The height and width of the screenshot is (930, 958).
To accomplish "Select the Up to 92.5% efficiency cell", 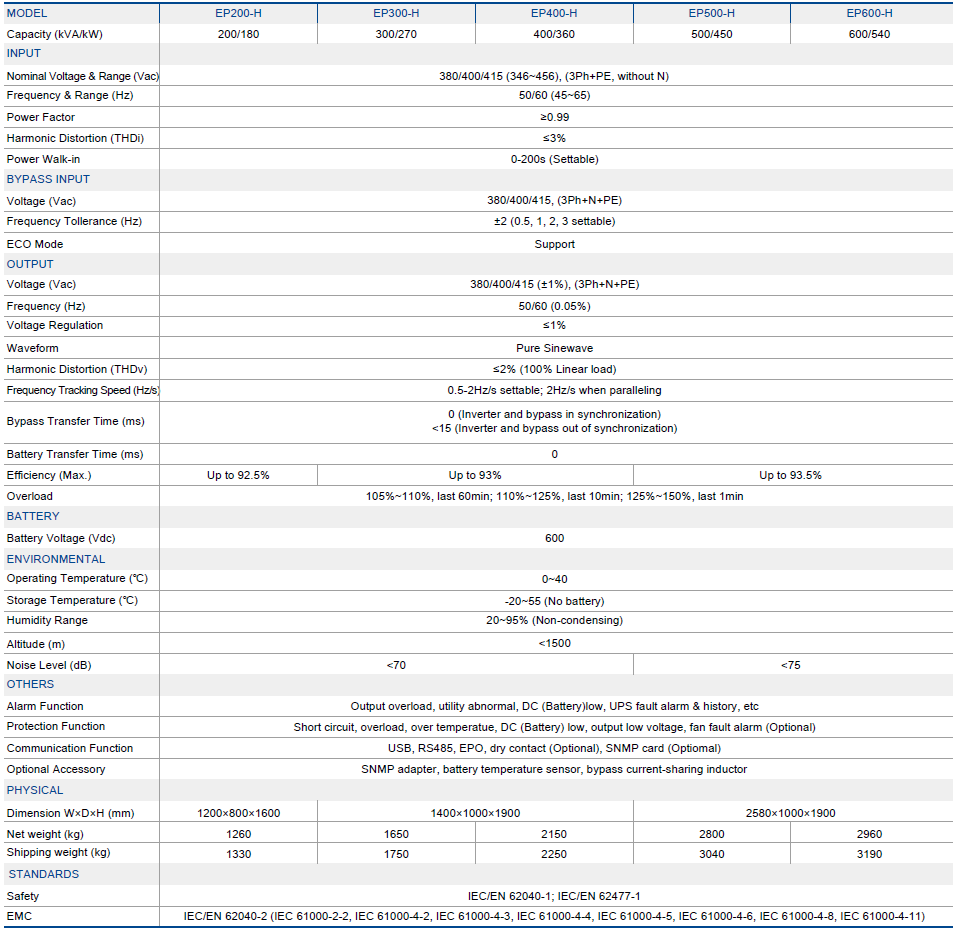I will [238, 475].
